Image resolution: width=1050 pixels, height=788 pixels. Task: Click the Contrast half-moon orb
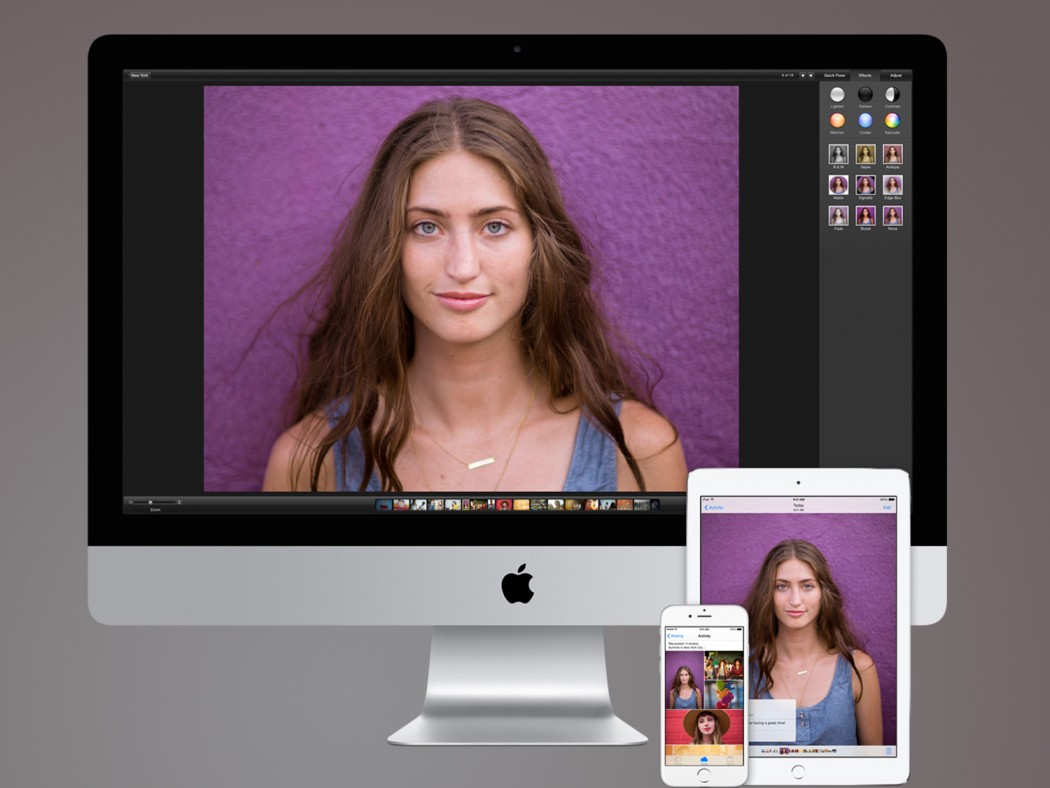click(x=892, y=95)
